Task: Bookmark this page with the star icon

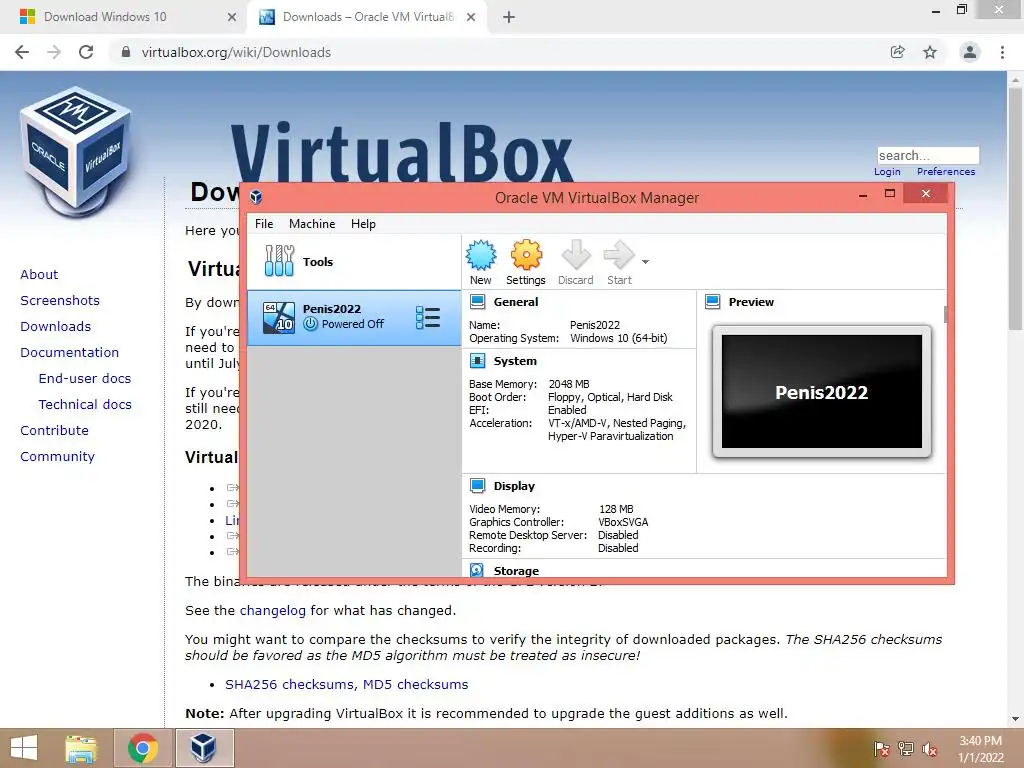Action: pos(930,52)
